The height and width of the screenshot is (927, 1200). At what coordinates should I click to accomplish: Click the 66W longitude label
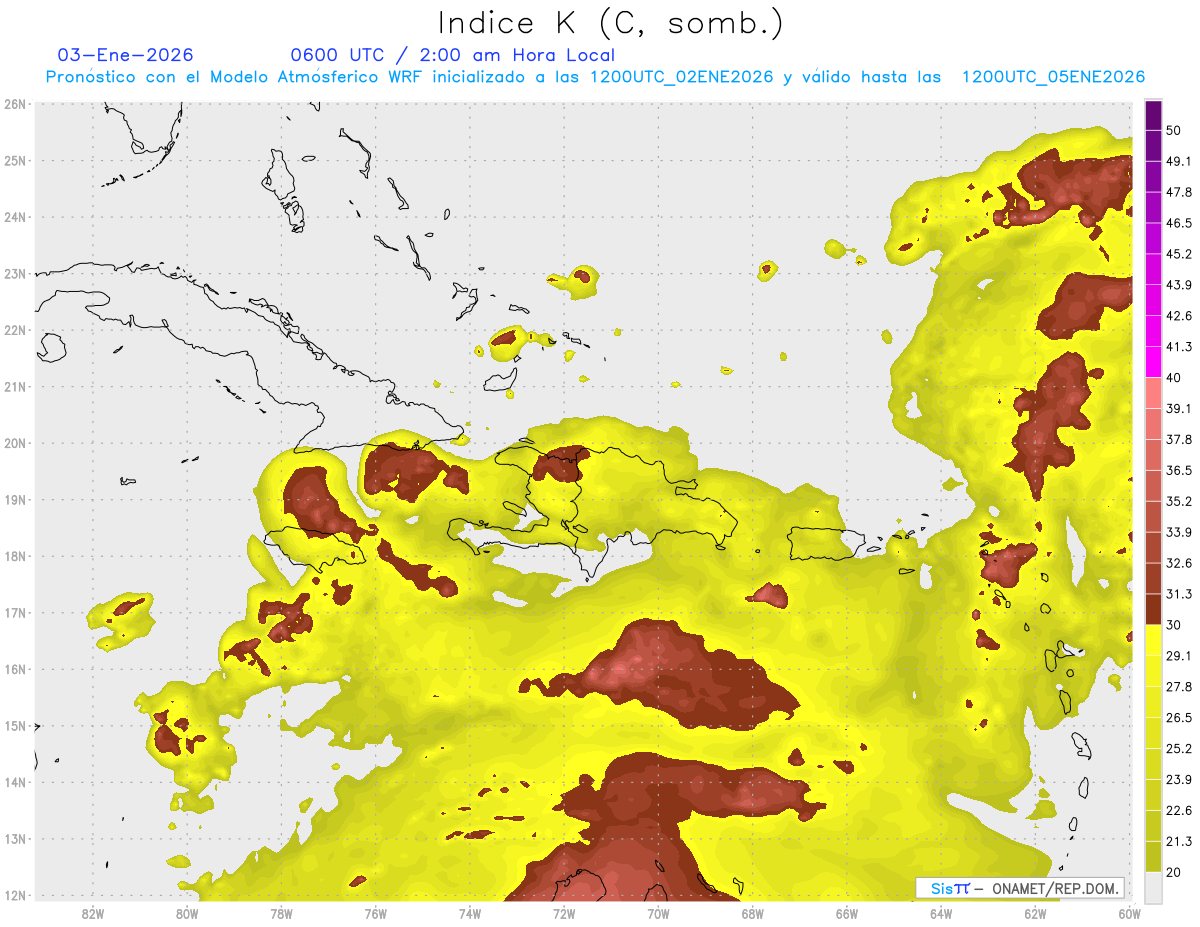click(x=847, y=913)
